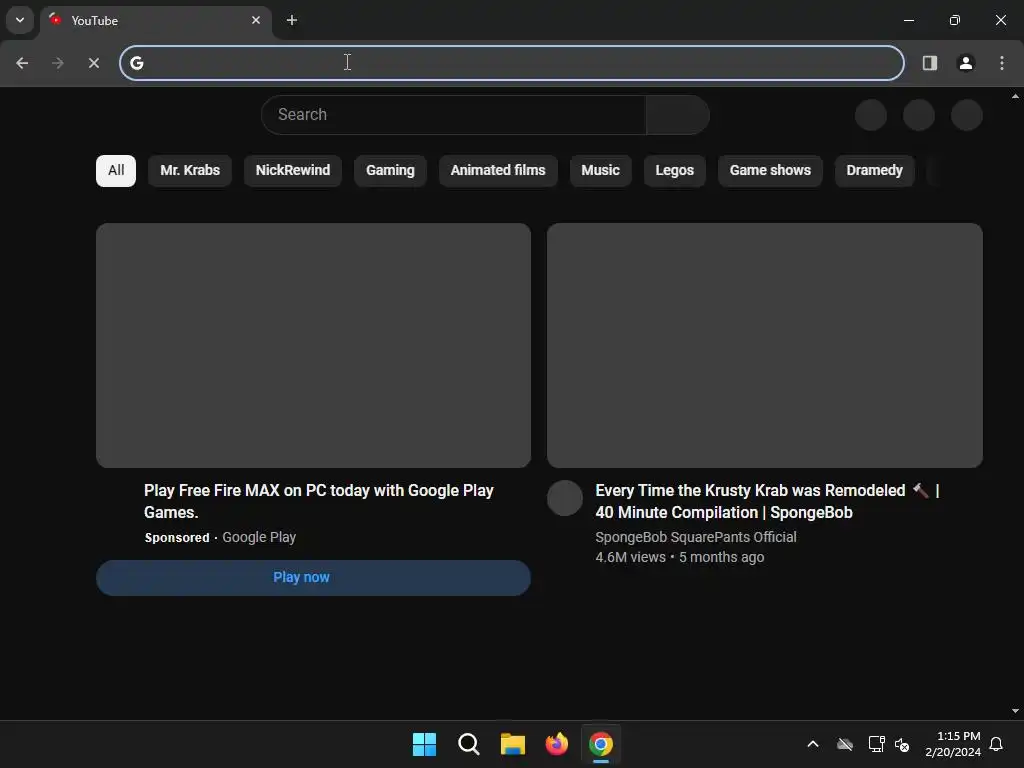Click the muted volume tray icon

coord(902,744)
